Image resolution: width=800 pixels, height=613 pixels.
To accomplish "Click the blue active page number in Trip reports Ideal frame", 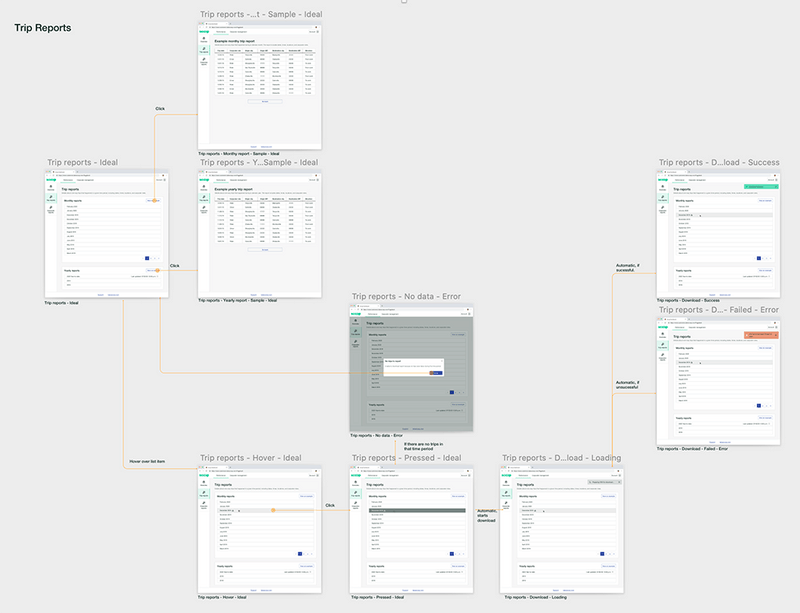I will [147, 258].
